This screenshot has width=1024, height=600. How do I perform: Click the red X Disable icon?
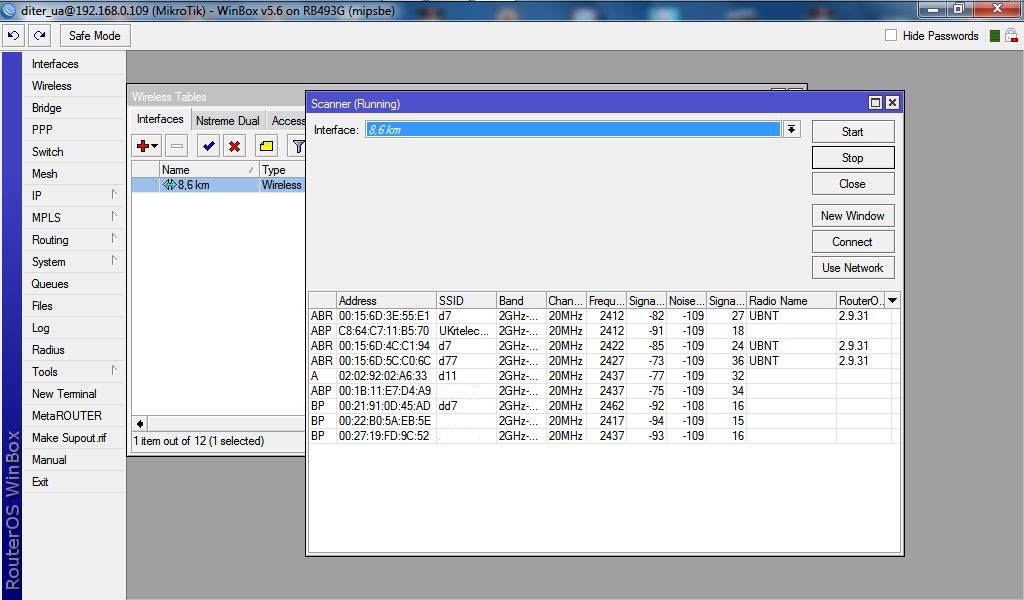pyautogui.click(x=234, y=146)
